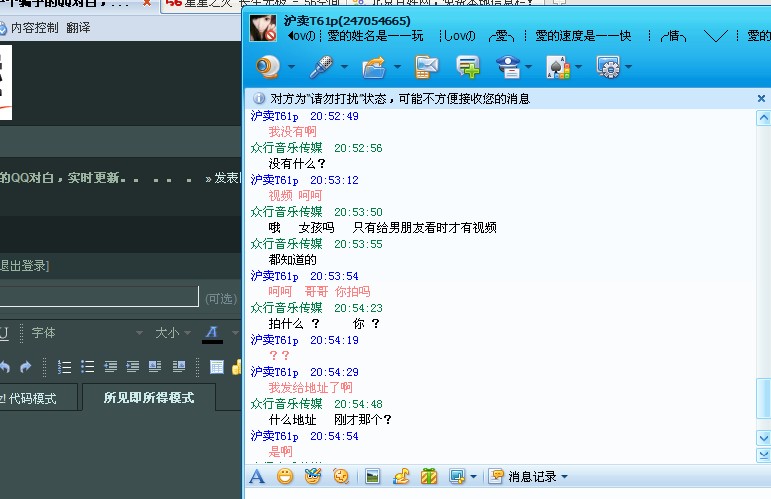The height and width of the screenshot is (499, 771).
Task: Open 消息记录 message history
Action: tap(523, 476)
